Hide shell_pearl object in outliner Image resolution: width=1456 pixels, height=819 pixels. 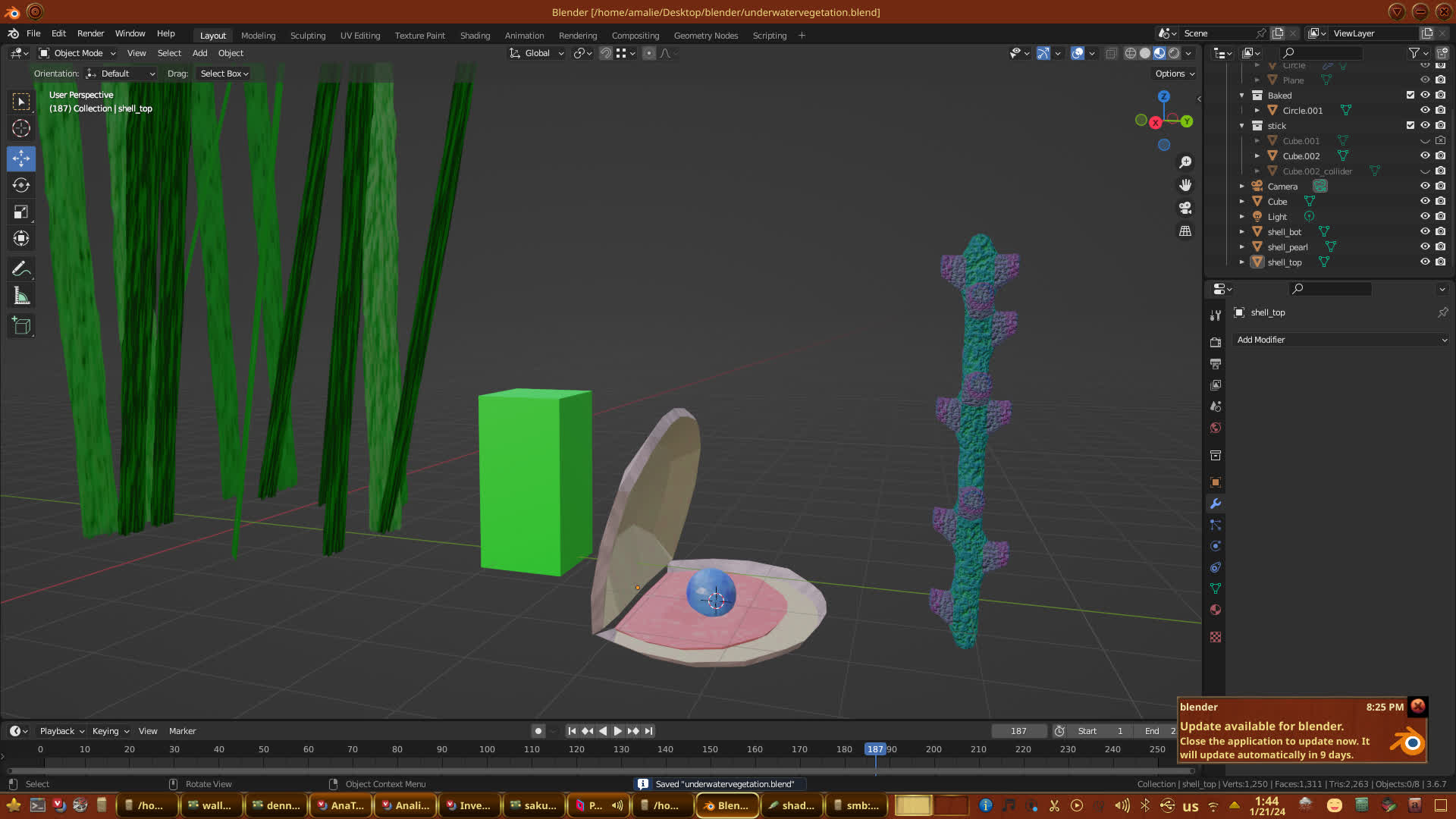coord(1425,246)
